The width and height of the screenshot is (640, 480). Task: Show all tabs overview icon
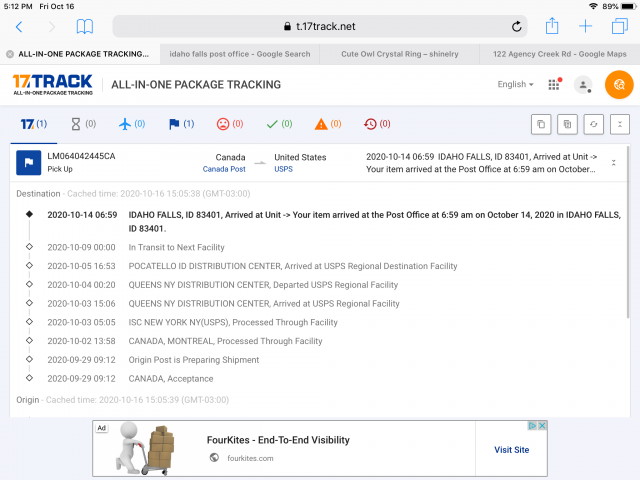tap(620, 27)
